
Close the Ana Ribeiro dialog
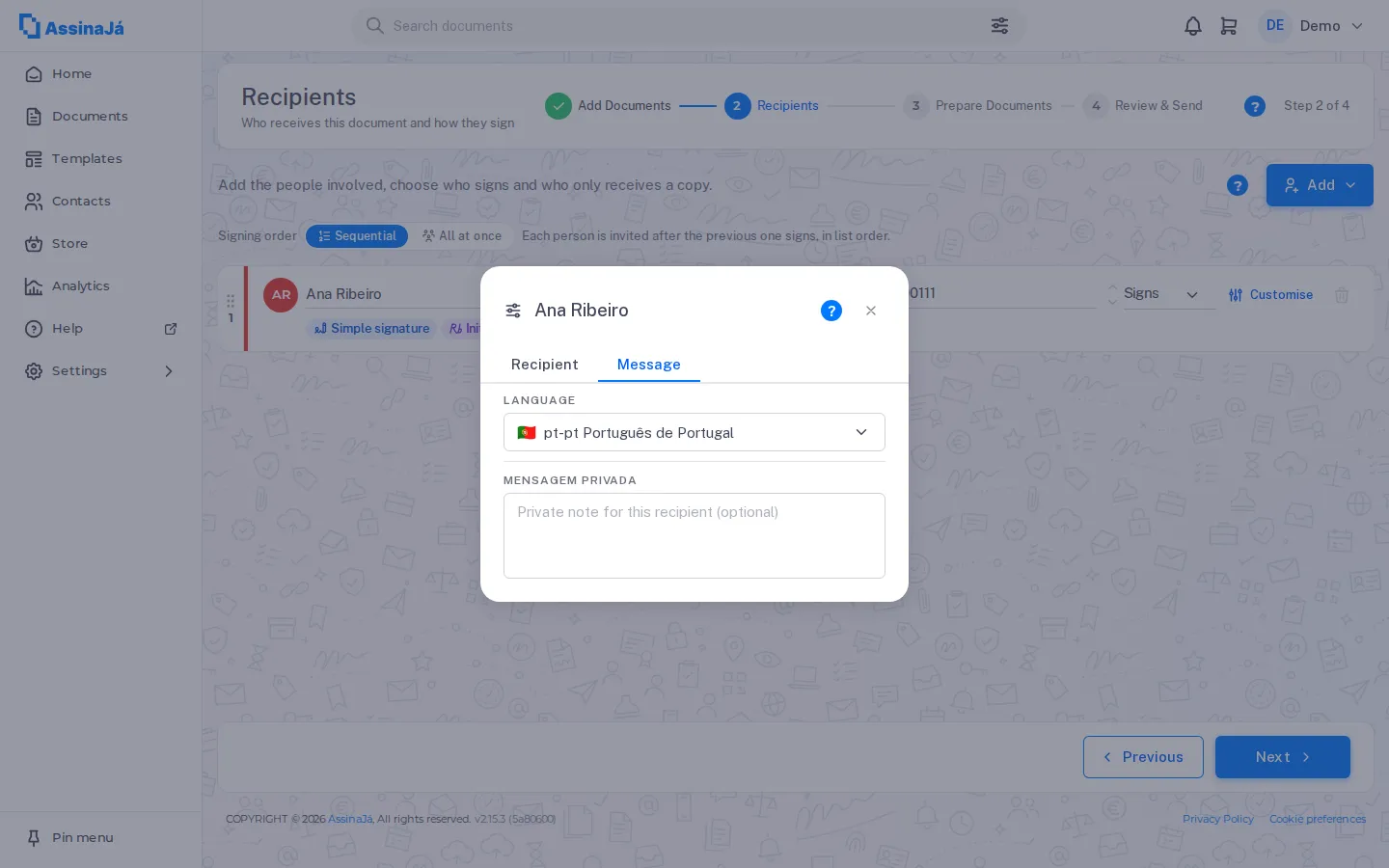tap(871, 311)
